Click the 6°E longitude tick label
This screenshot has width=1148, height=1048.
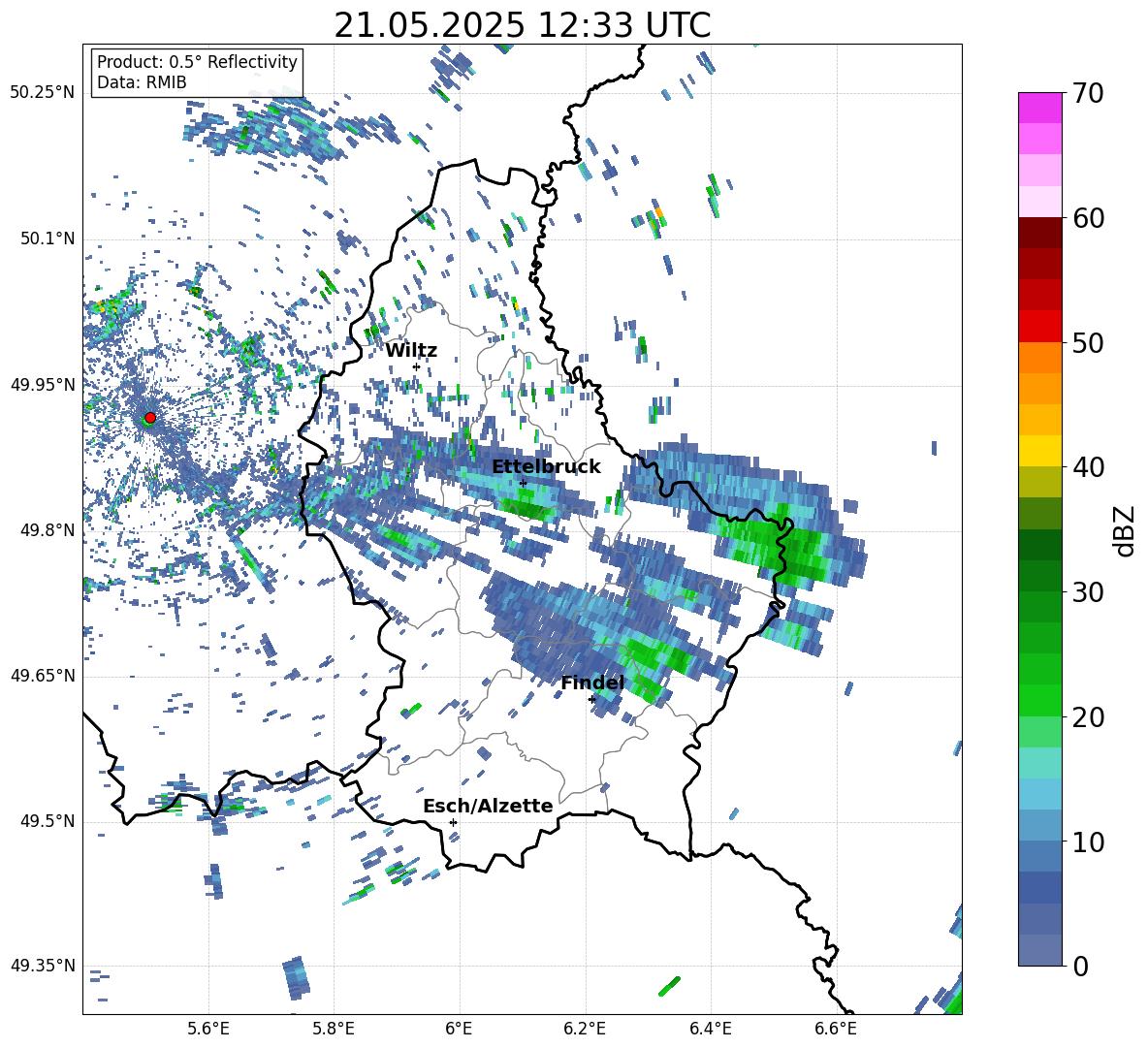(459, 1029)
